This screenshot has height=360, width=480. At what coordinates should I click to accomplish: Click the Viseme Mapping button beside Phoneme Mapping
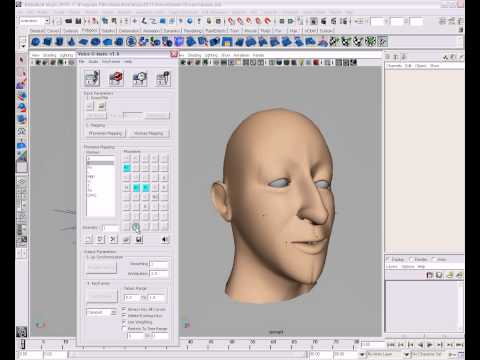tap(148, 133)
